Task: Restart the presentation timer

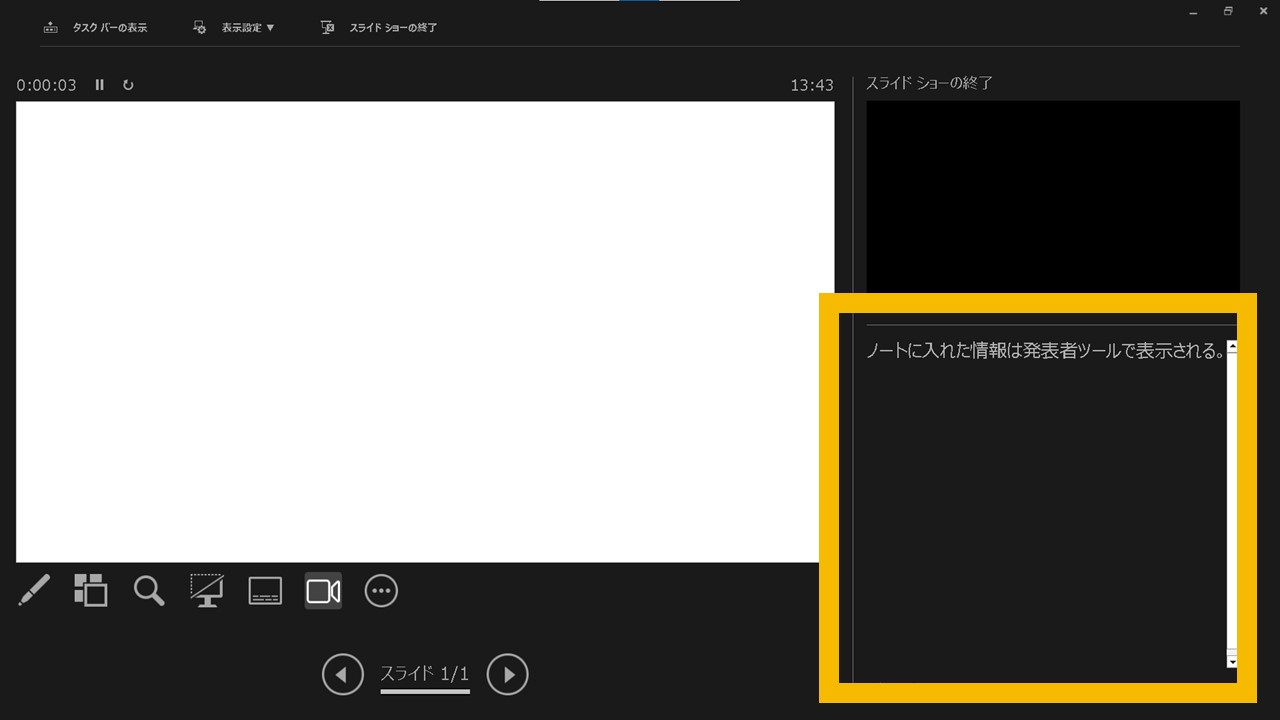Action: [128, 85]
